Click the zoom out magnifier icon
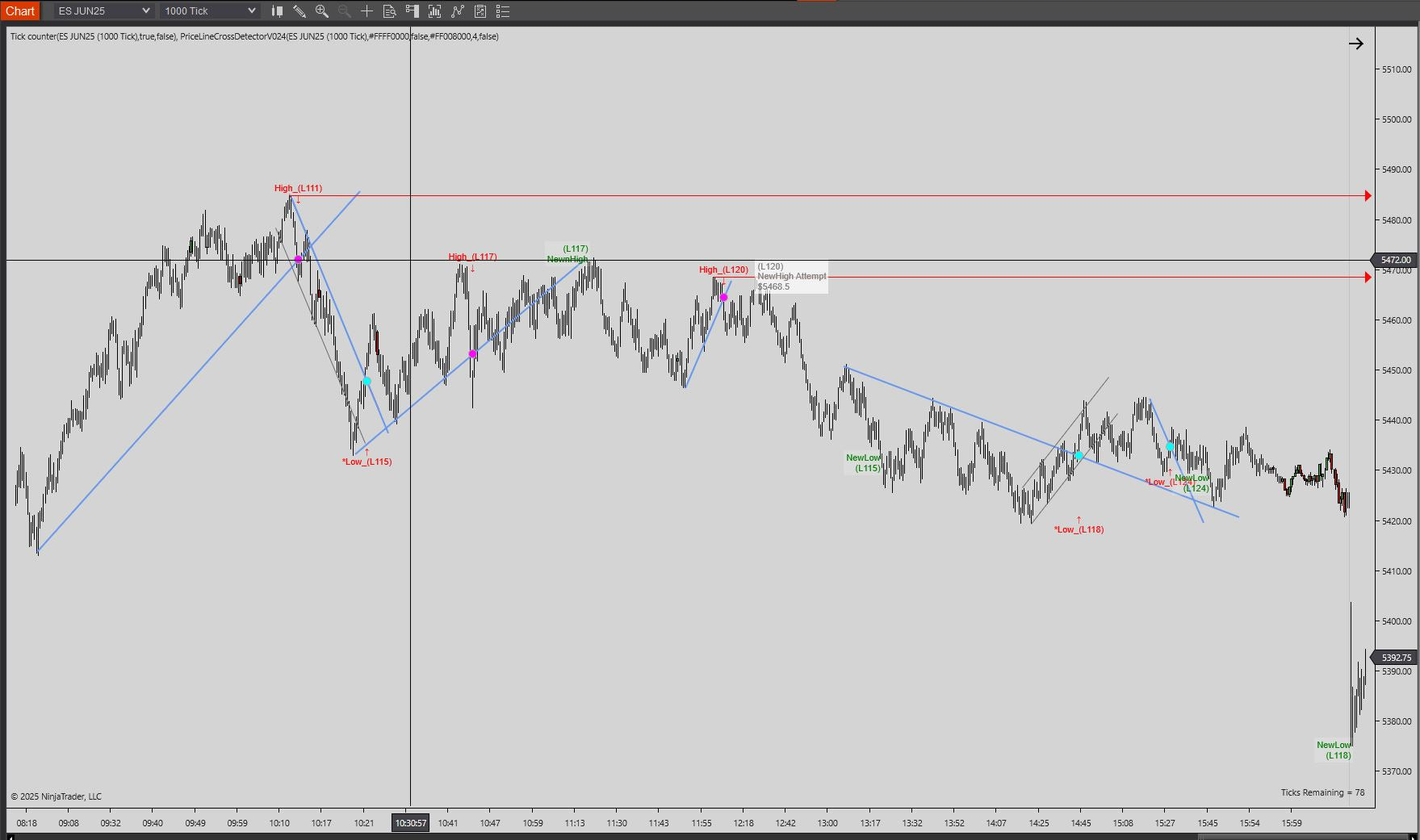 tap(345, 11)
